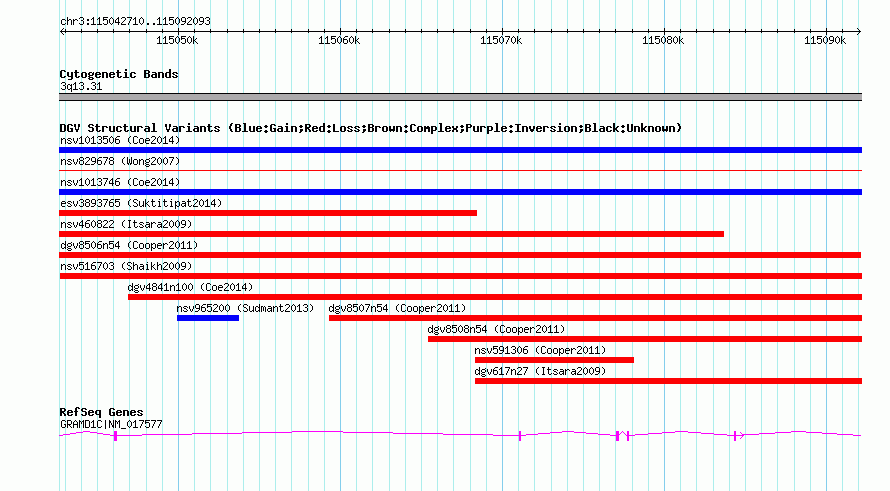Click the chr3:115042710..115092093 coordinate label
Image resolution: width=890 pixels, height=491 pixels.
135,21
